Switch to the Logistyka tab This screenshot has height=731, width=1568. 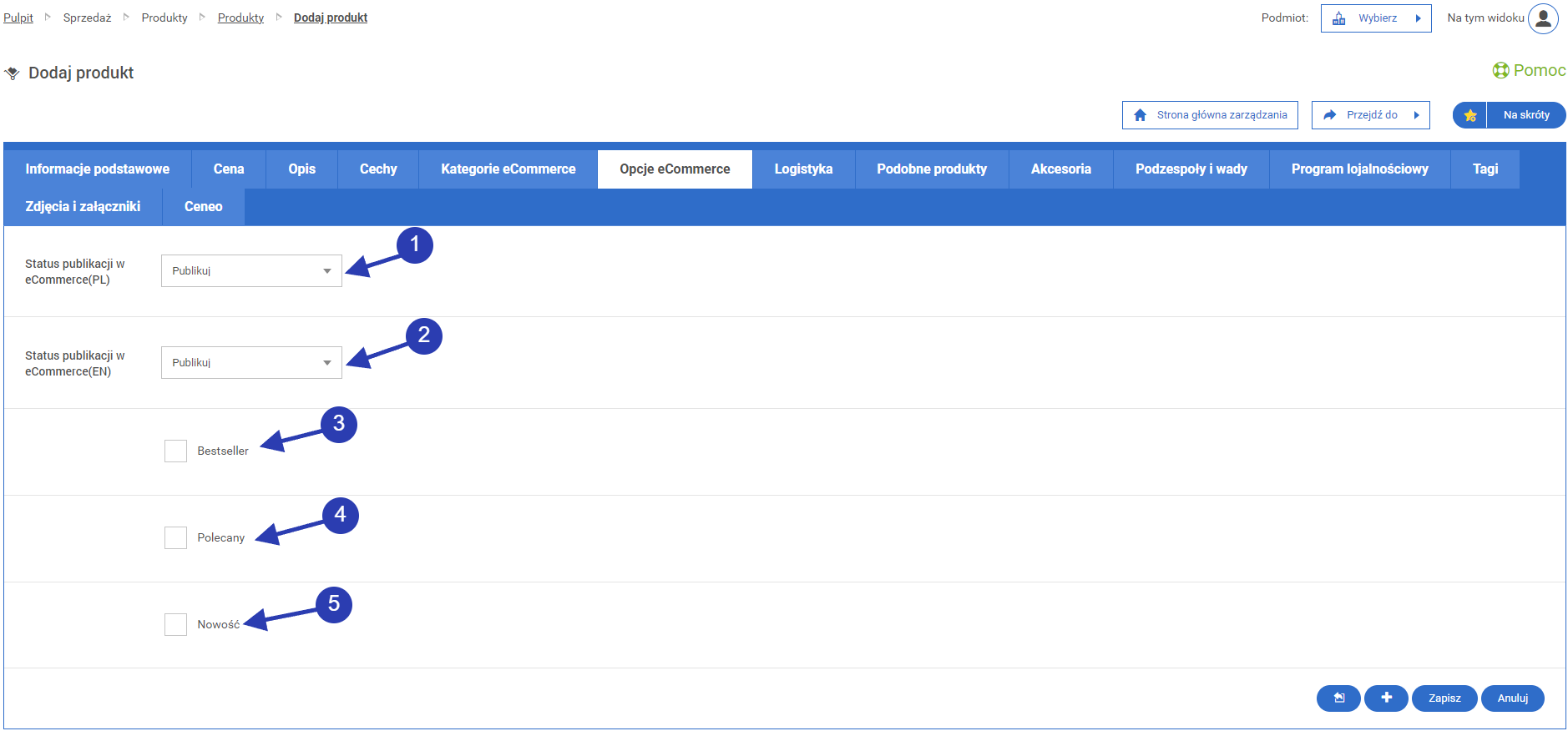point(803,169)
